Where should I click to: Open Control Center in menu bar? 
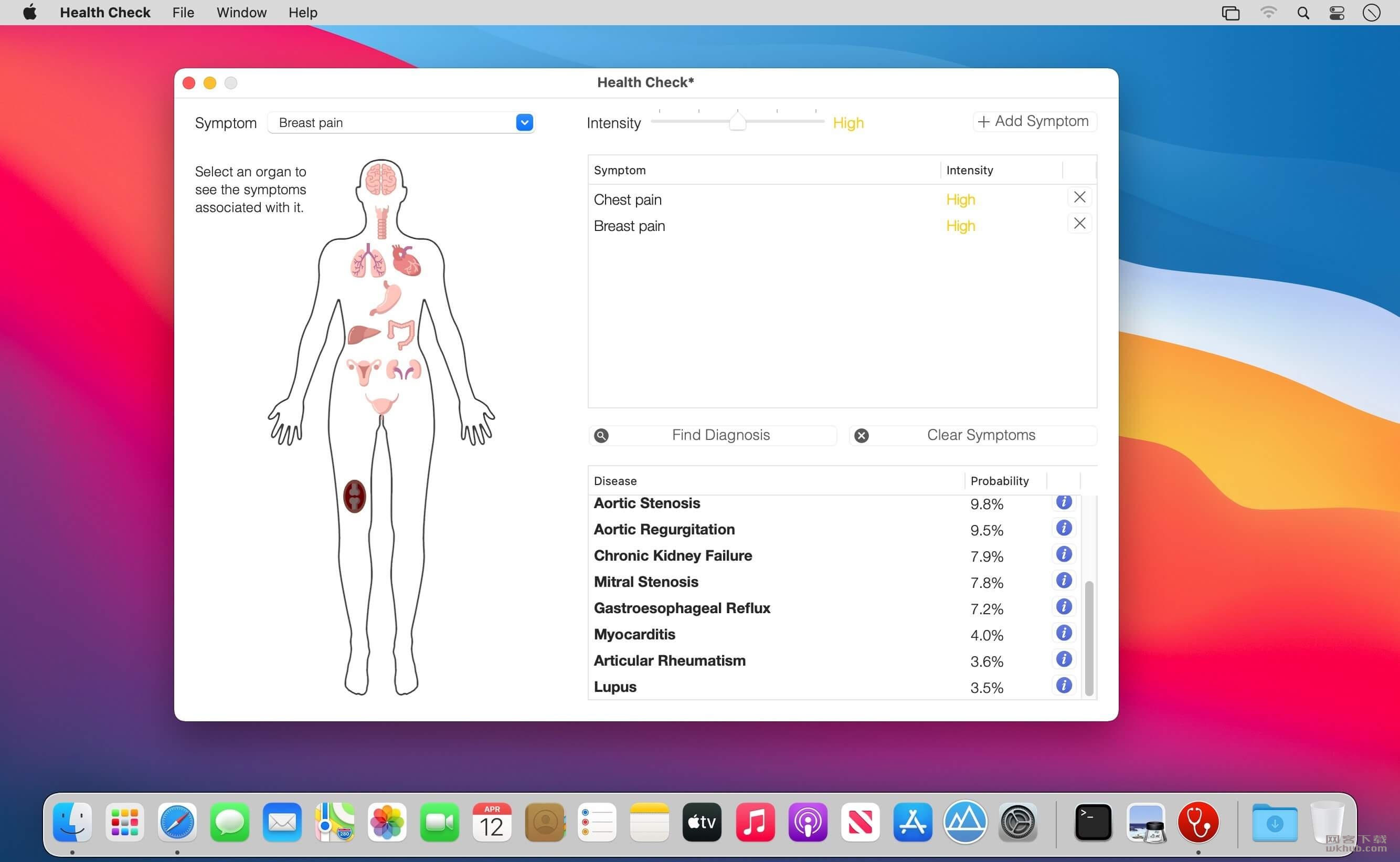pos(1336,13)
